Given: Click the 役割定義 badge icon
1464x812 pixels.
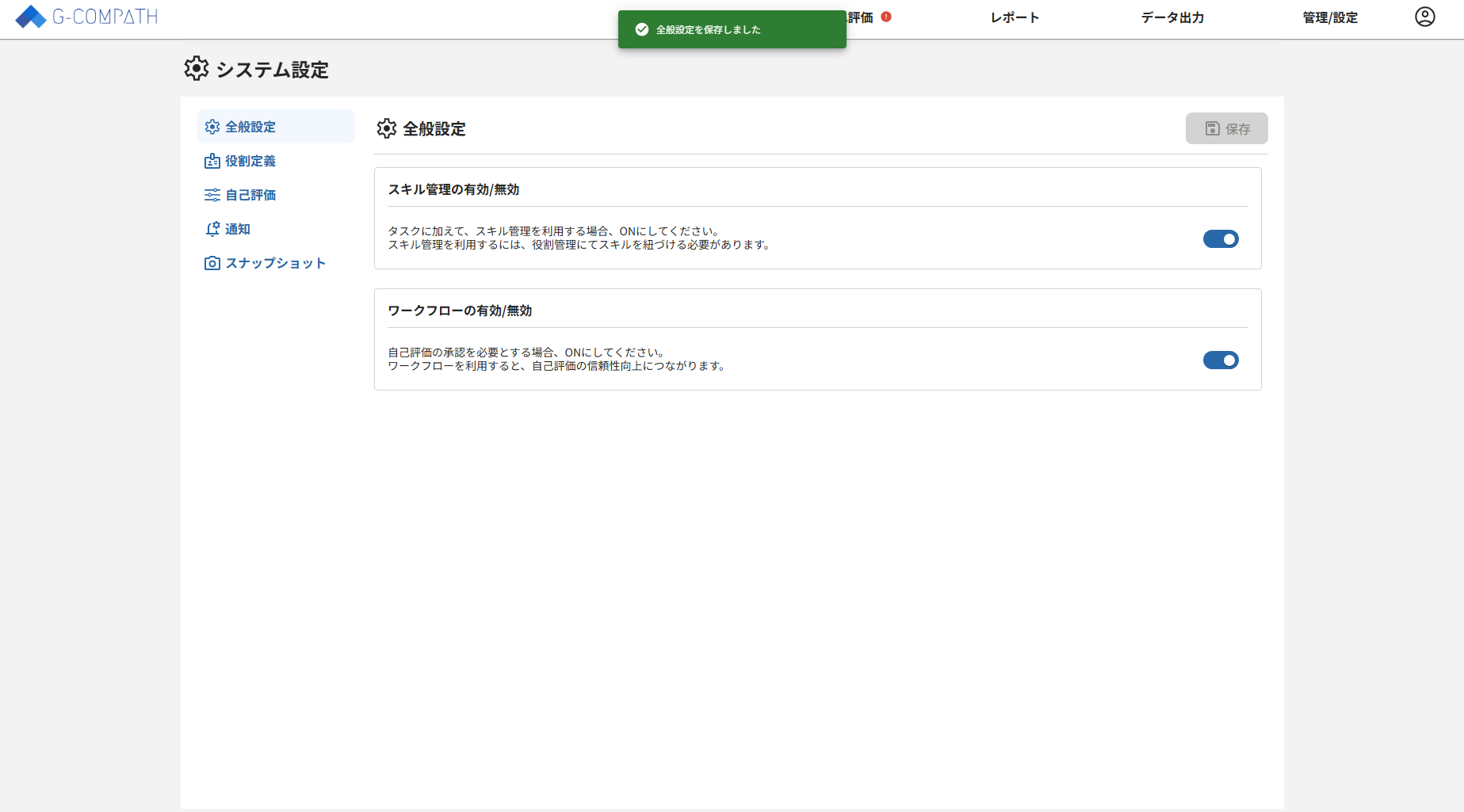Looking at the screenshot, I should (x=212, y=161).
